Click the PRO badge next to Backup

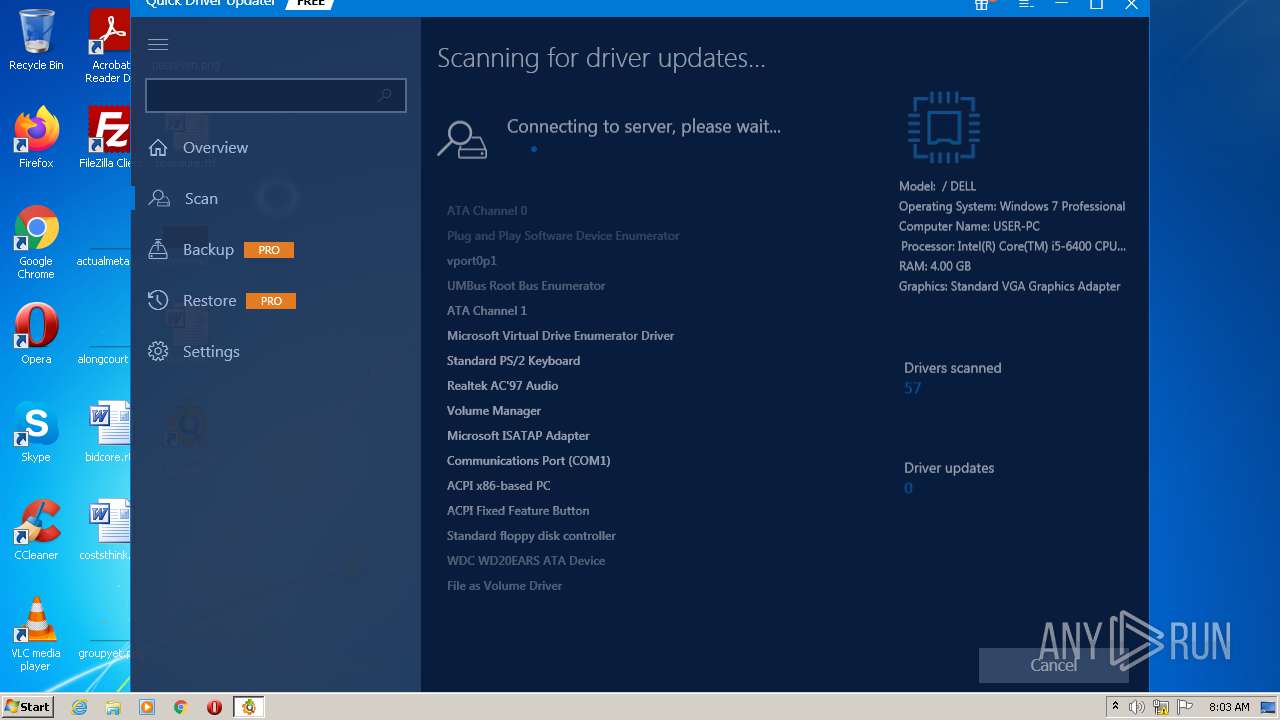pyautogui.click(x=269, y=250)
